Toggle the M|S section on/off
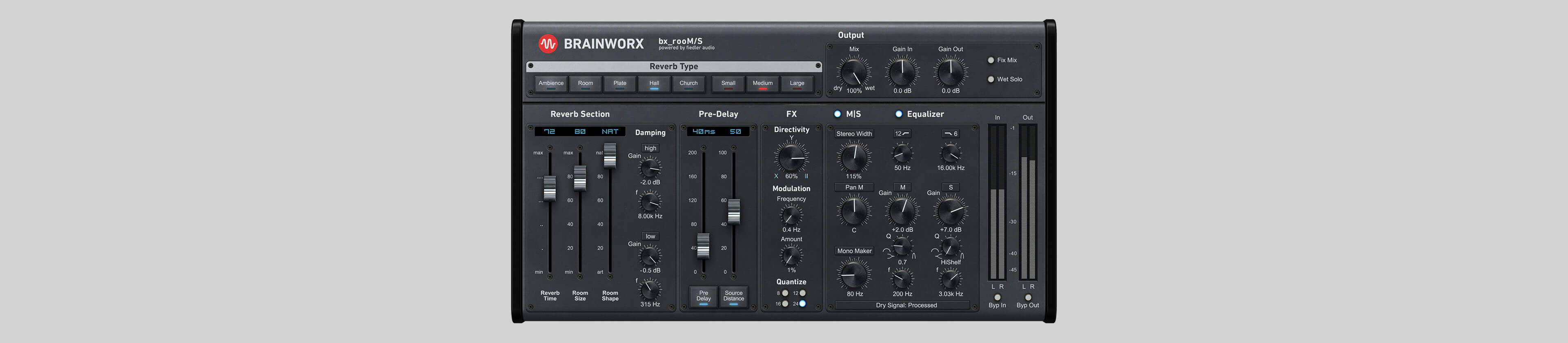1568x343 pixels. tap(837, 114)
